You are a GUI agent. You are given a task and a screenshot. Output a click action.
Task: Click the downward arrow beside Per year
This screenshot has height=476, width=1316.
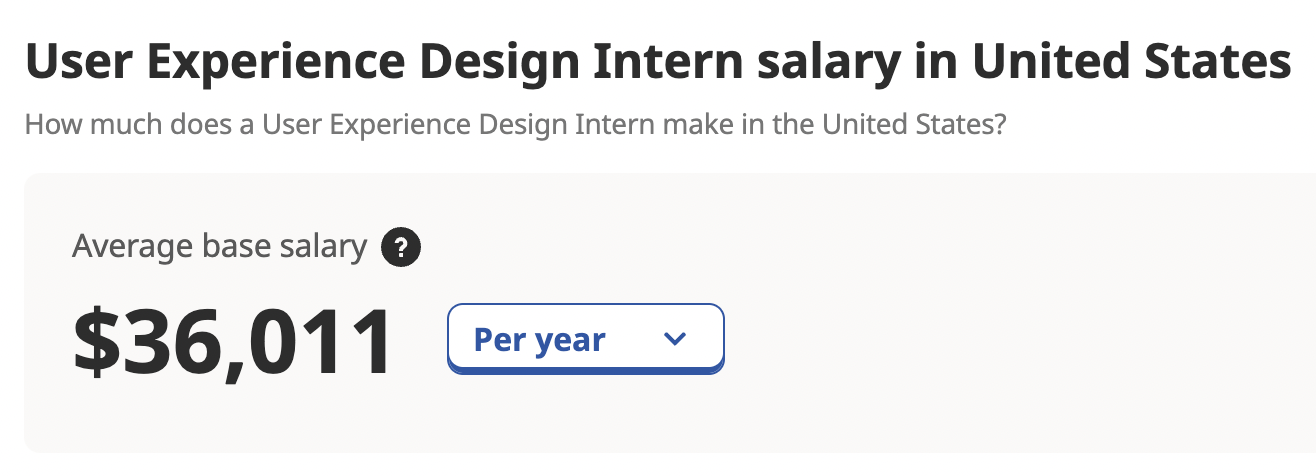675,340
